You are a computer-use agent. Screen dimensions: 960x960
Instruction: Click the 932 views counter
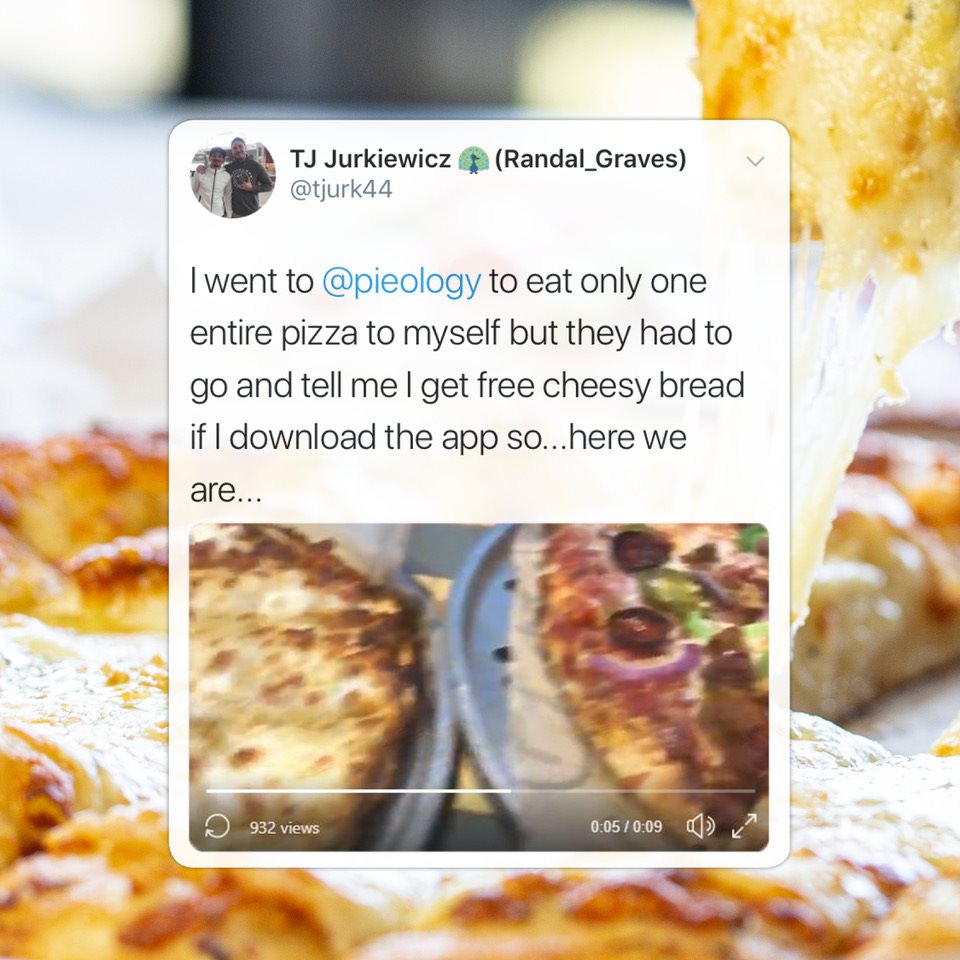284,828
